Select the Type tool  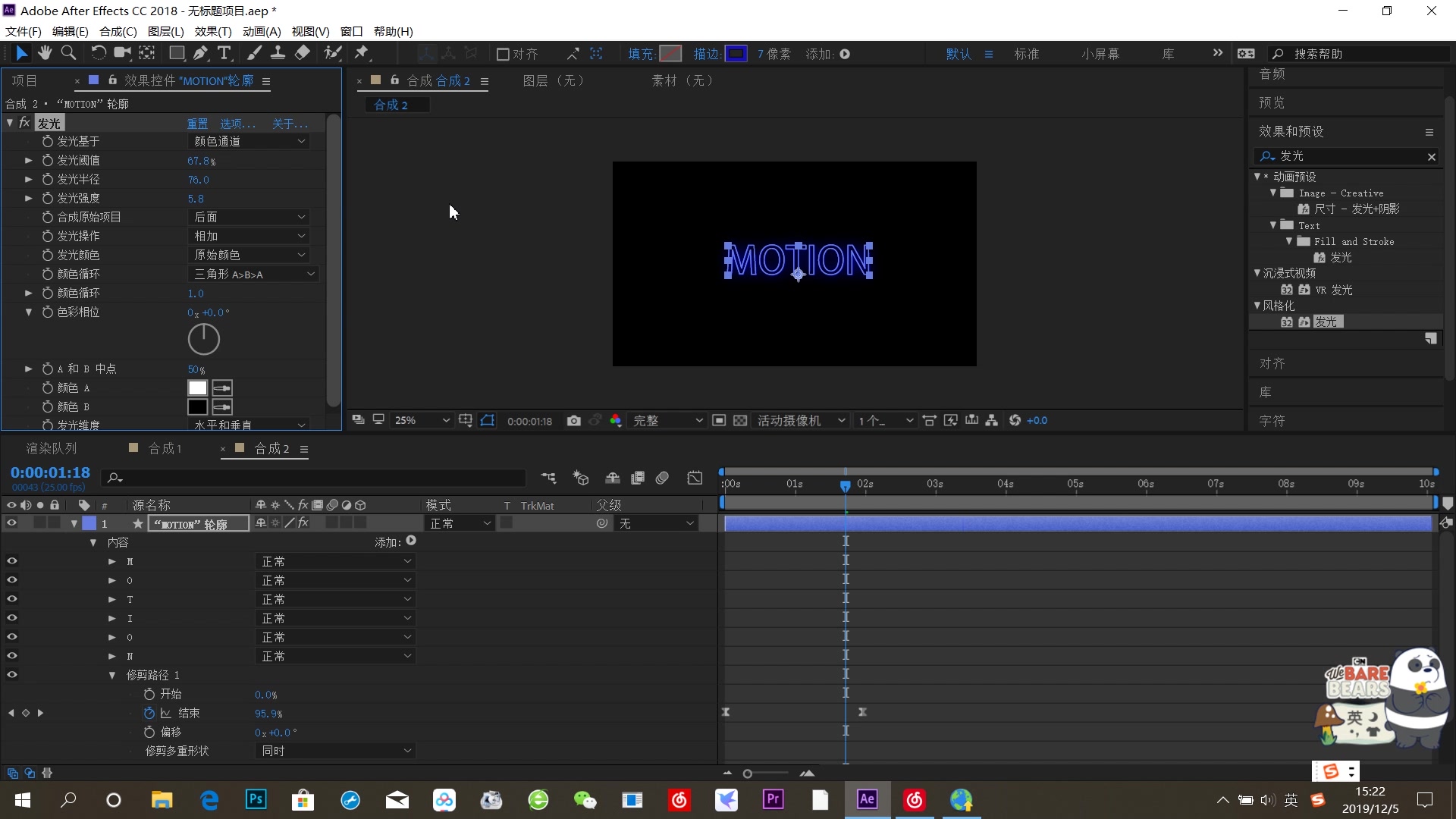point(224,53)
